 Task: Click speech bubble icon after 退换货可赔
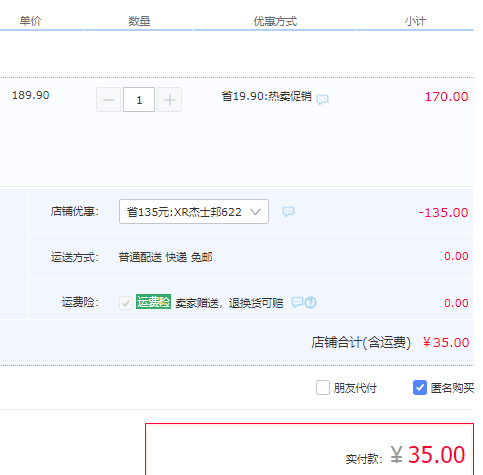297,302
